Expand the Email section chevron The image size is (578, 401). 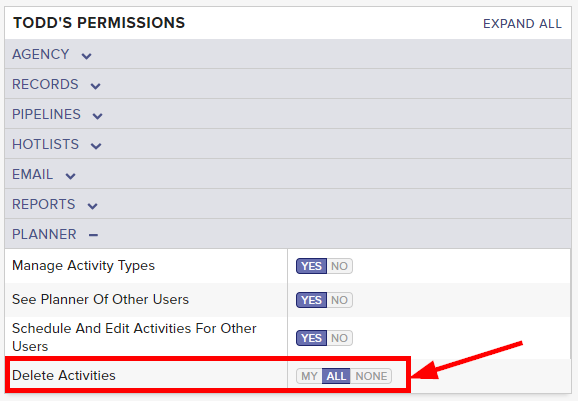70,176
